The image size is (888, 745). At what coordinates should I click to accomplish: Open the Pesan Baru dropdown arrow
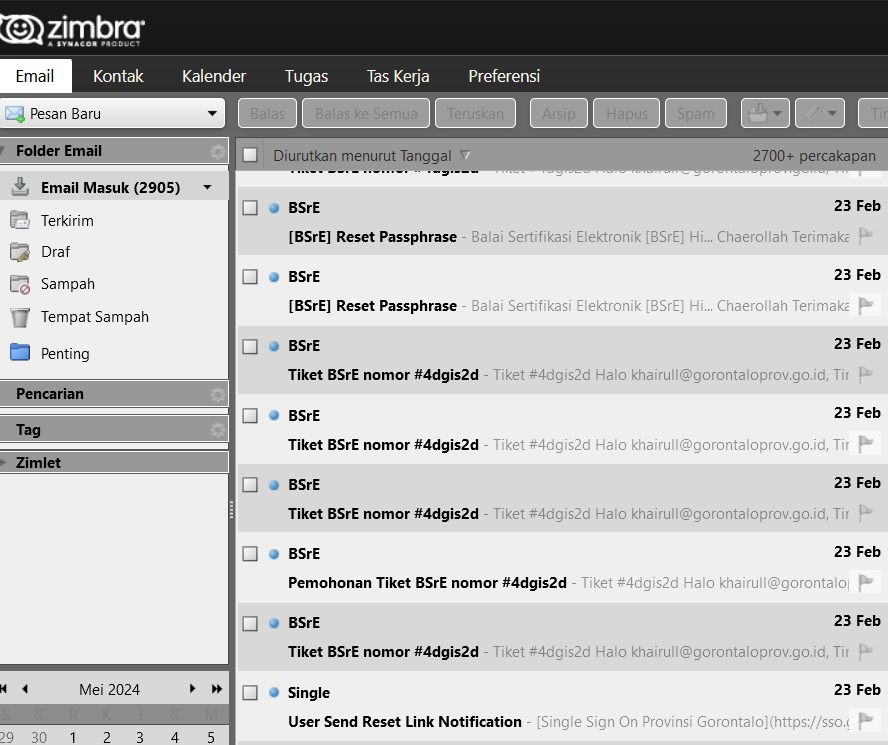212,113
